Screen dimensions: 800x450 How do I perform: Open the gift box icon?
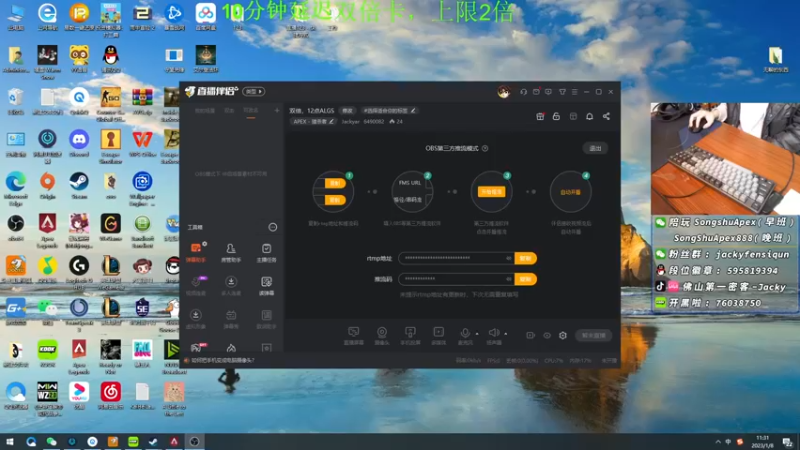pos(540,116)
